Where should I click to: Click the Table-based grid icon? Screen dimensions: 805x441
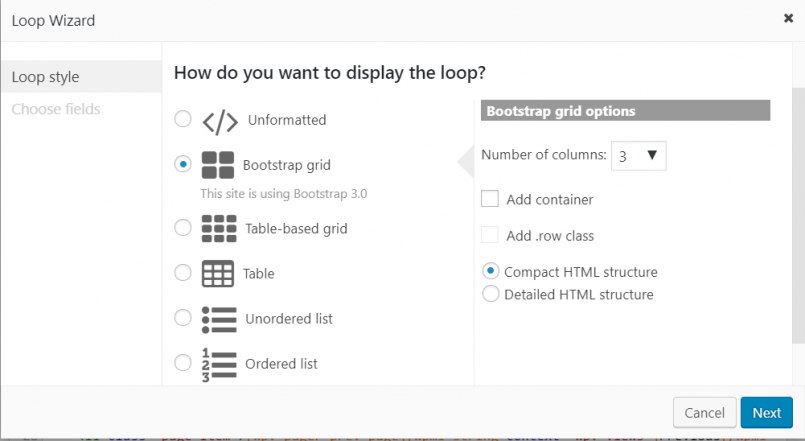219,228
